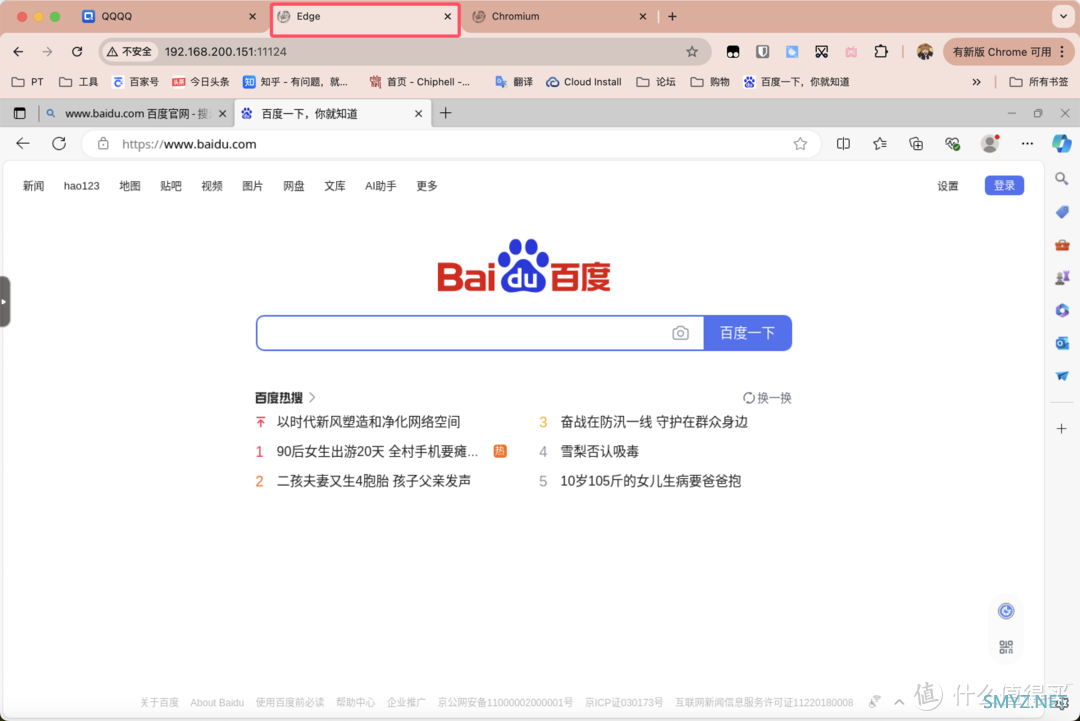Viewport: 1080px width, 721px height.
Task: Open Edge sidebar shopping tag icon
Action: coord(1061,212)
